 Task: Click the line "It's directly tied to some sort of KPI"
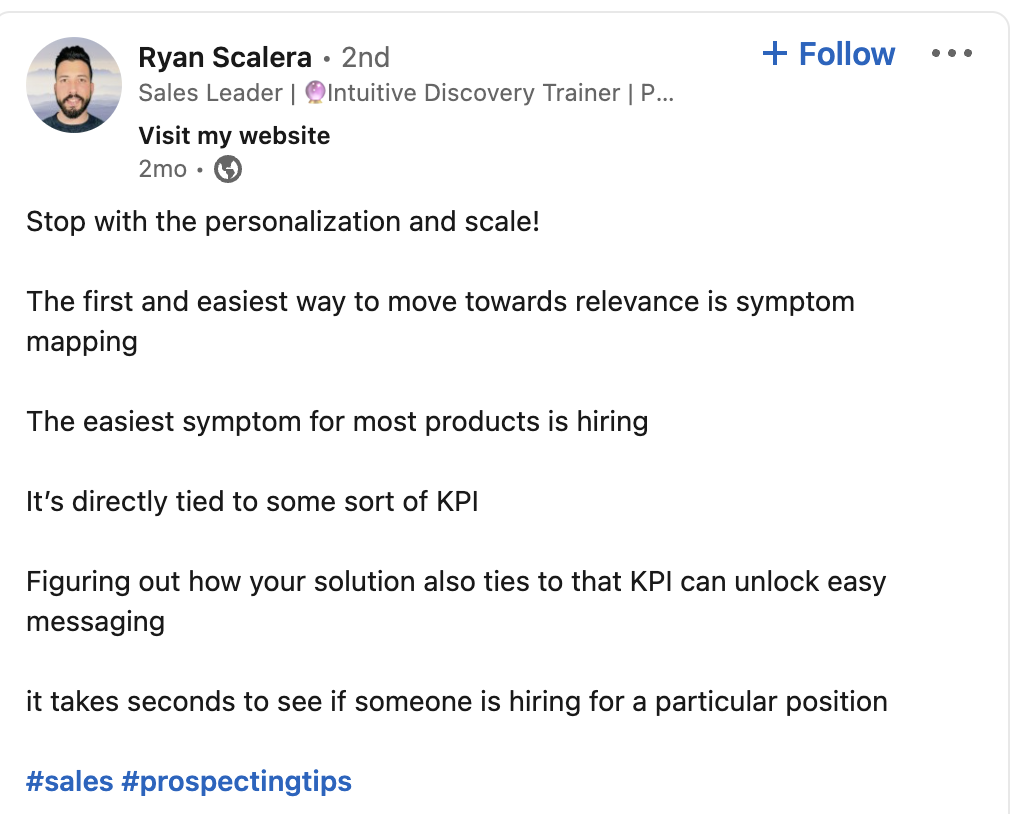click(x=252, y=501)
